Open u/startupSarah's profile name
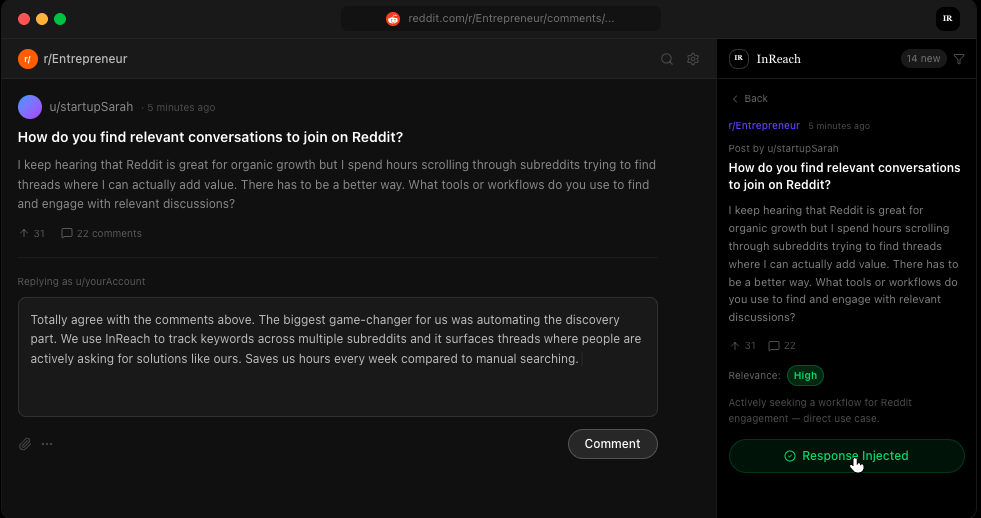981x518 pixels. [91, 107]
